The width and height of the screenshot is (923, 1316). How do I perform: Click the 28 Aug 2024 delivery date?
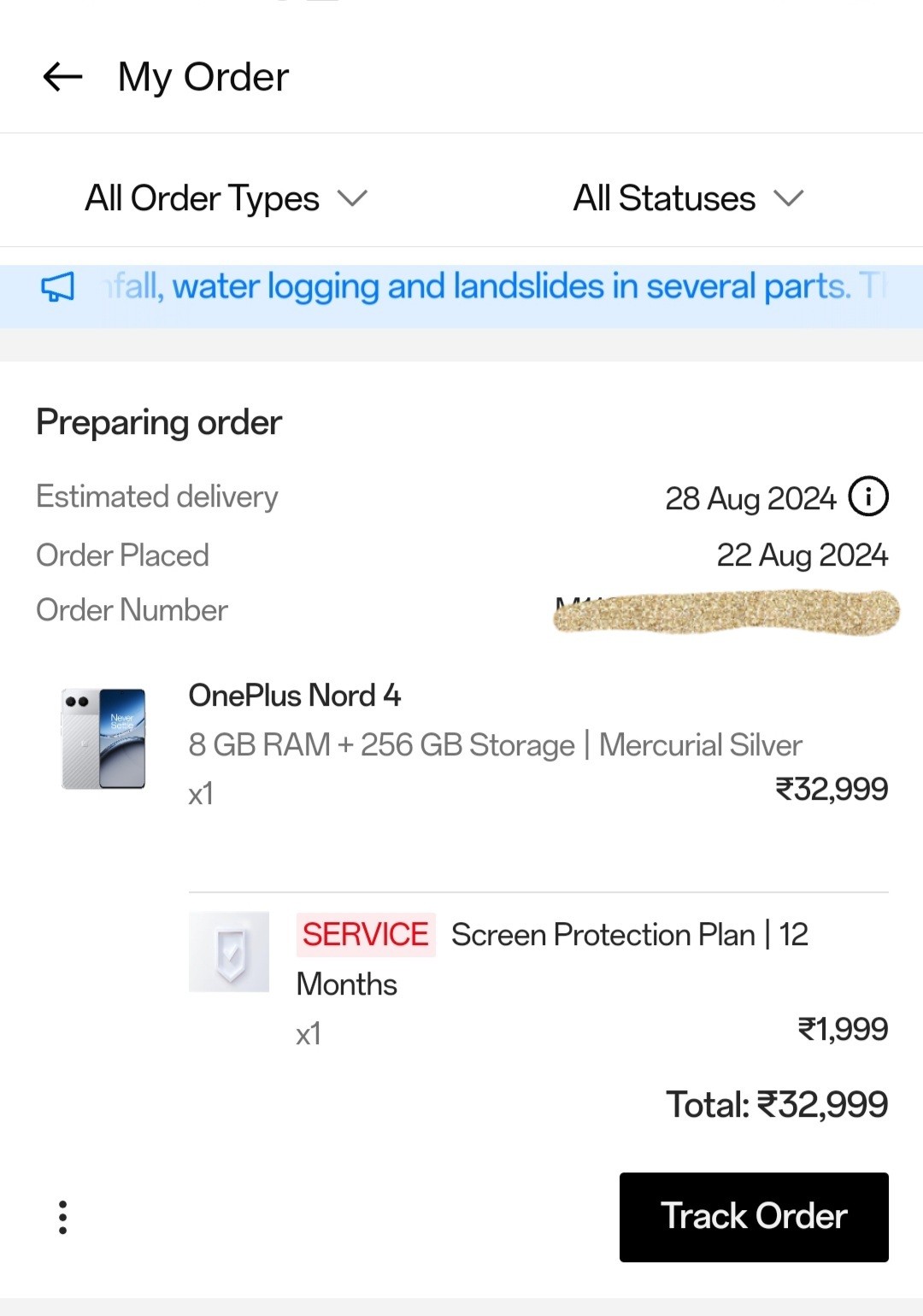[750, 498]
